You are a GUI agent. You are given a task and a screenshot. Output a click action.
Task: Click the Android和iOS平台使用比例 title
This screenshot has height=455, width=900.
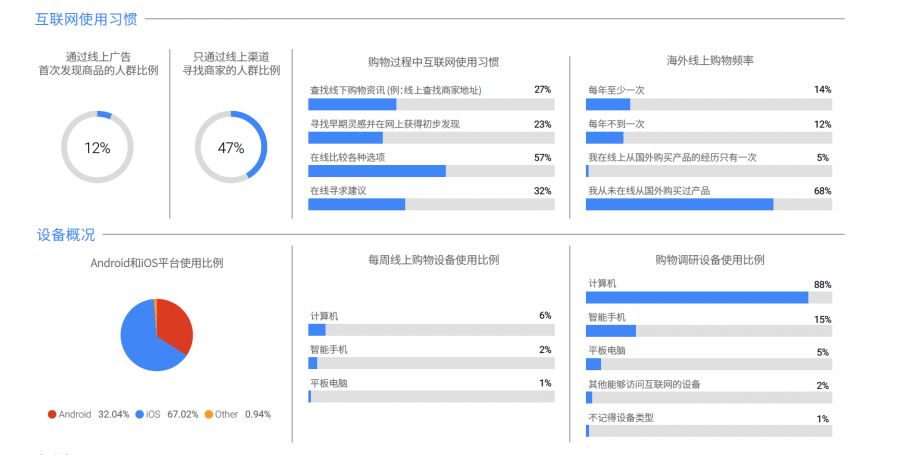(x=157, y=263)
